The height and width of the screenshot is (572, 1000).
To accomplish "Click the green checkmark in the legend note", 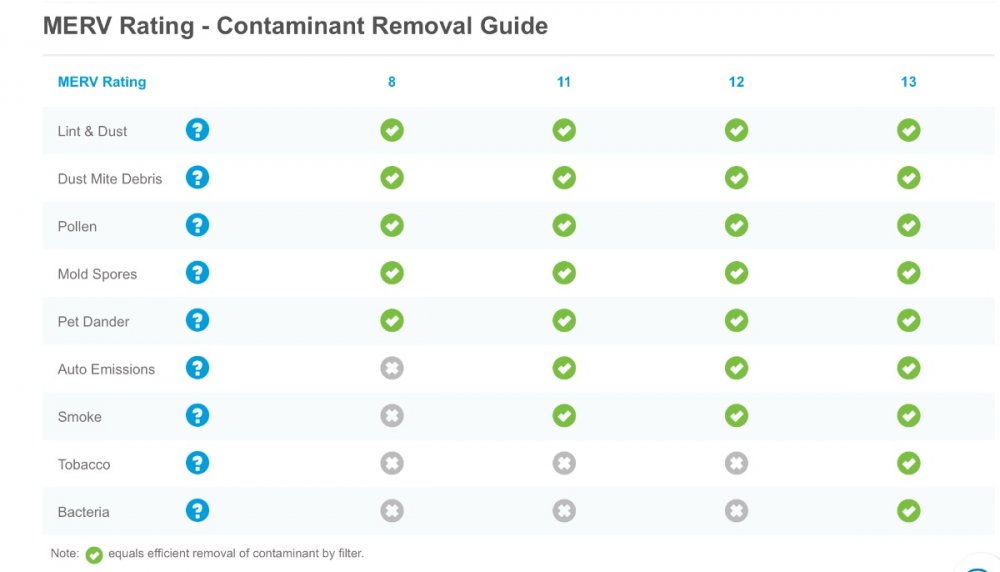I will pyautogui.click(x=94, y=554).
